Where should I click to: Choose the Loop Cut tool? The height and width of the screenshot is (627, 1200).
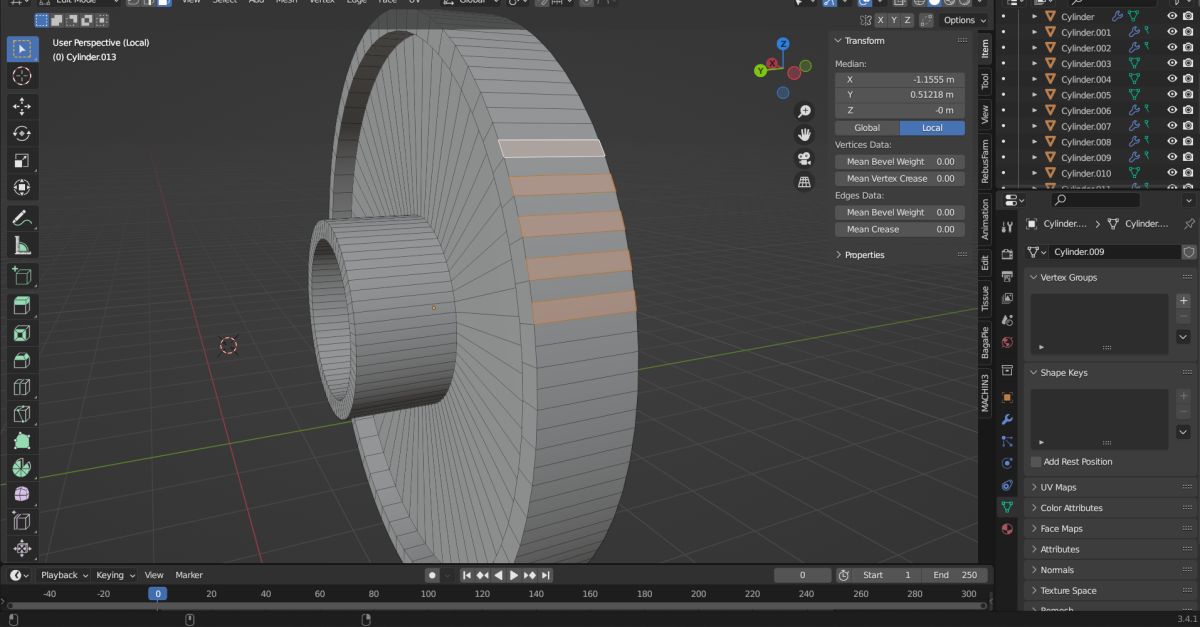click(x=22, y=387)
